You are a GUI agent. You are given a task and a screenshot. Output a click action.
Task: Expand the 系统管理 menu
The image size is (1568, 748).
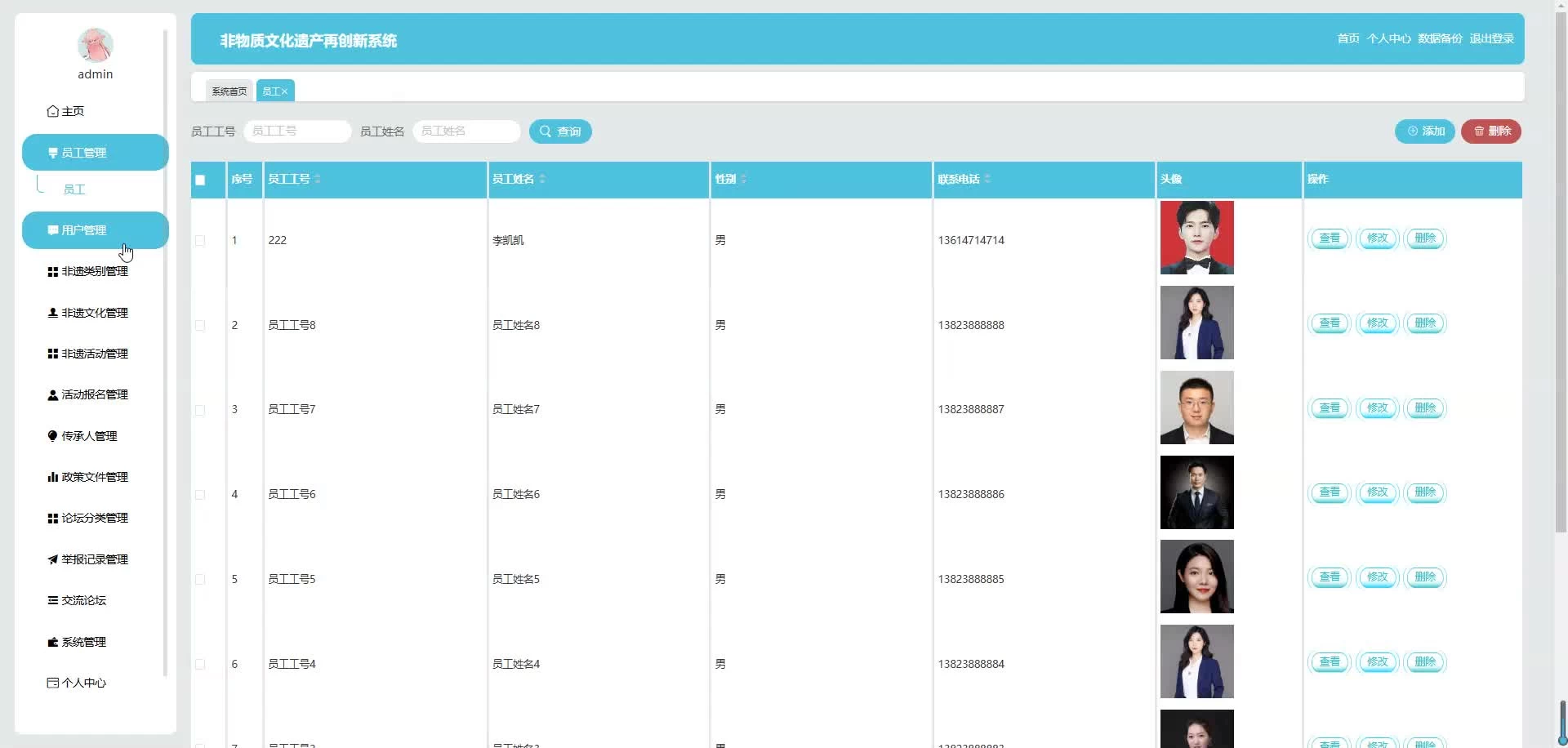(96, 642)
